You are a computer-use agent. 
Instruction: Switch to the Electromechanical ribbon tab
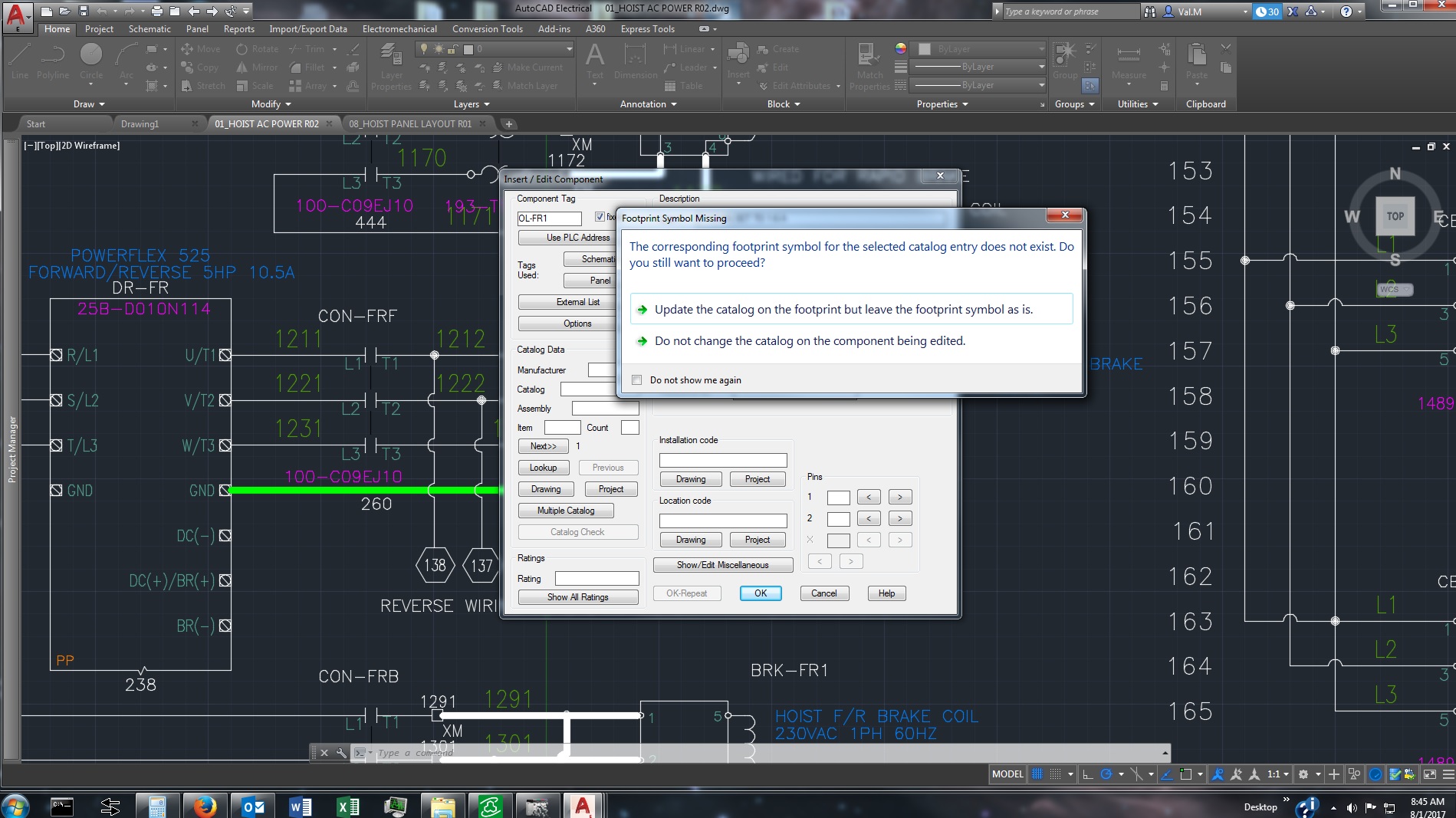tap(399, 29)
